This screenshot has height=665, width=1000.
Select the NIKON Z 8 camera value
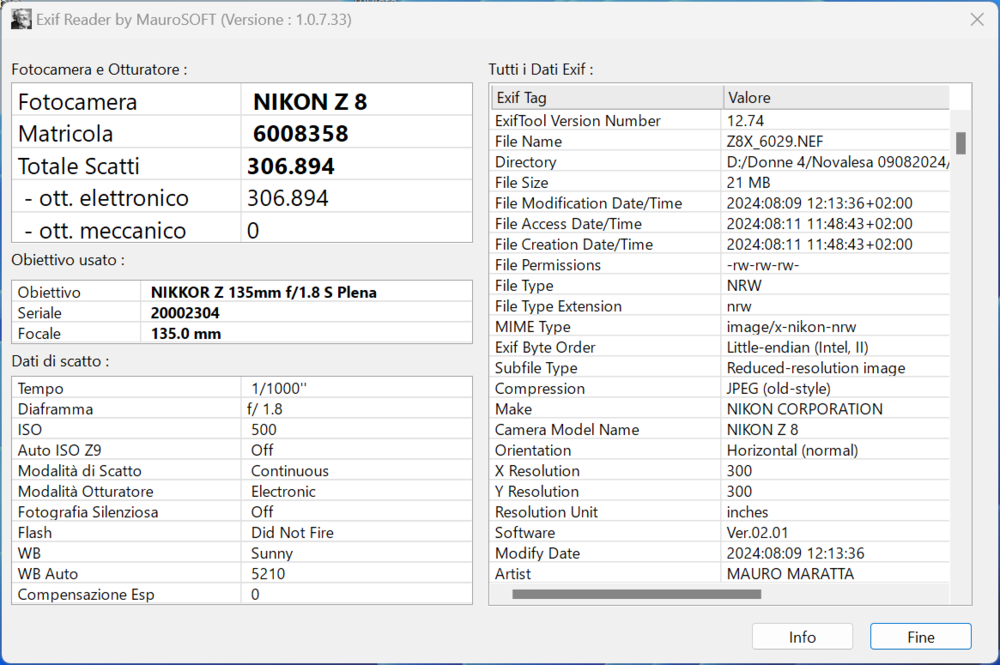pos(310,101)
